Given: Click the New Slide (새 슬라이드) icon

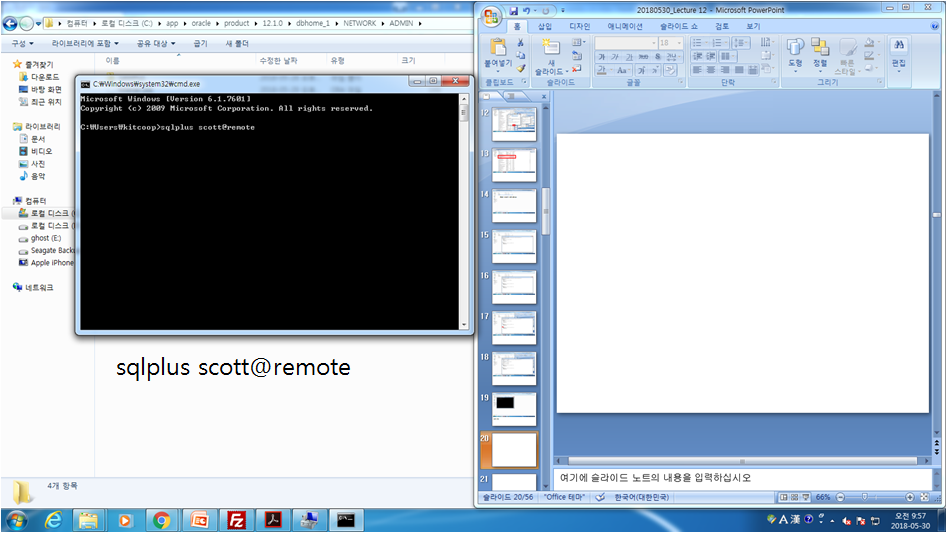Looking at the screenshot, I should [x=550, y=46].
